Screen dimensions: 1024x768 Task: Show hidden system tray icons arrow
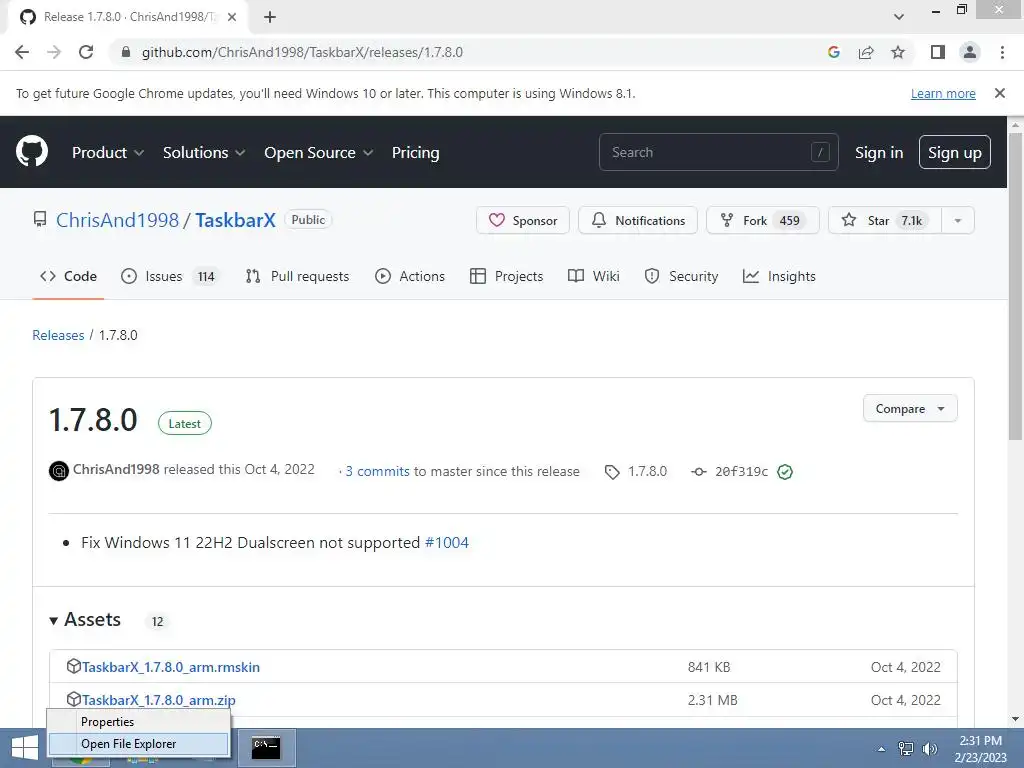coord(881,749)
